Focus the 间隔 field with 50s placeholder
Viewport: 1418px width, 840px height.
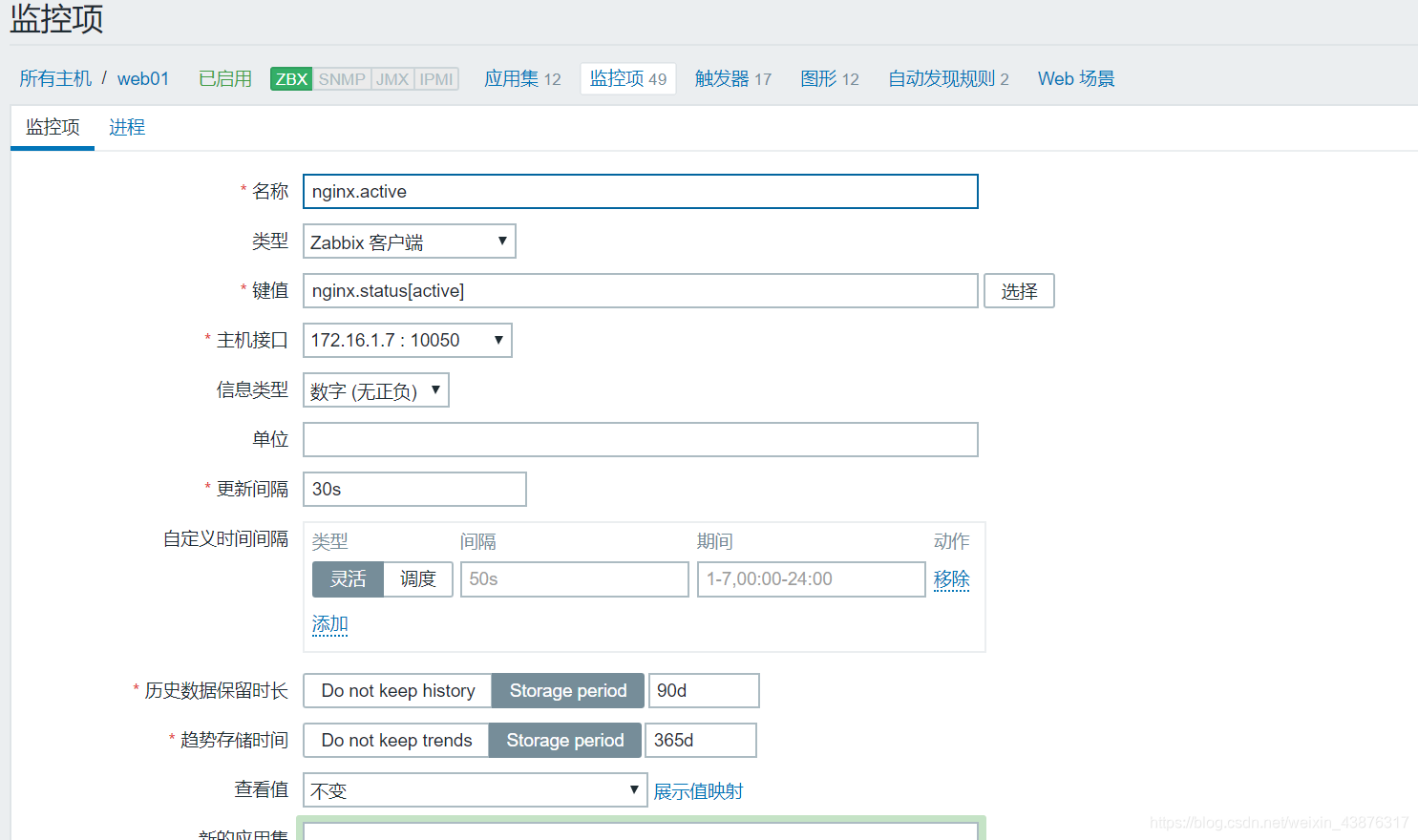coord(575,579)
